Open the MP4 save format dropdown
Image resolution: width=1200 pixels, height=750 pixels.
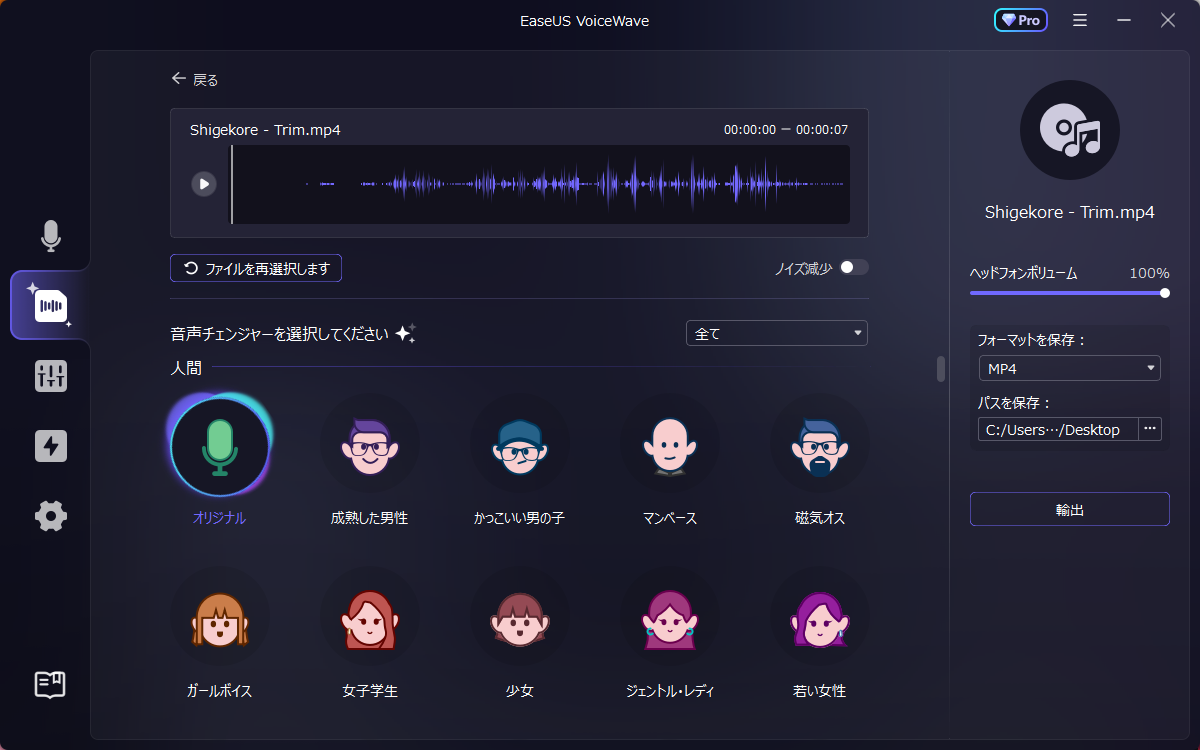click(x=1069, y=368)
